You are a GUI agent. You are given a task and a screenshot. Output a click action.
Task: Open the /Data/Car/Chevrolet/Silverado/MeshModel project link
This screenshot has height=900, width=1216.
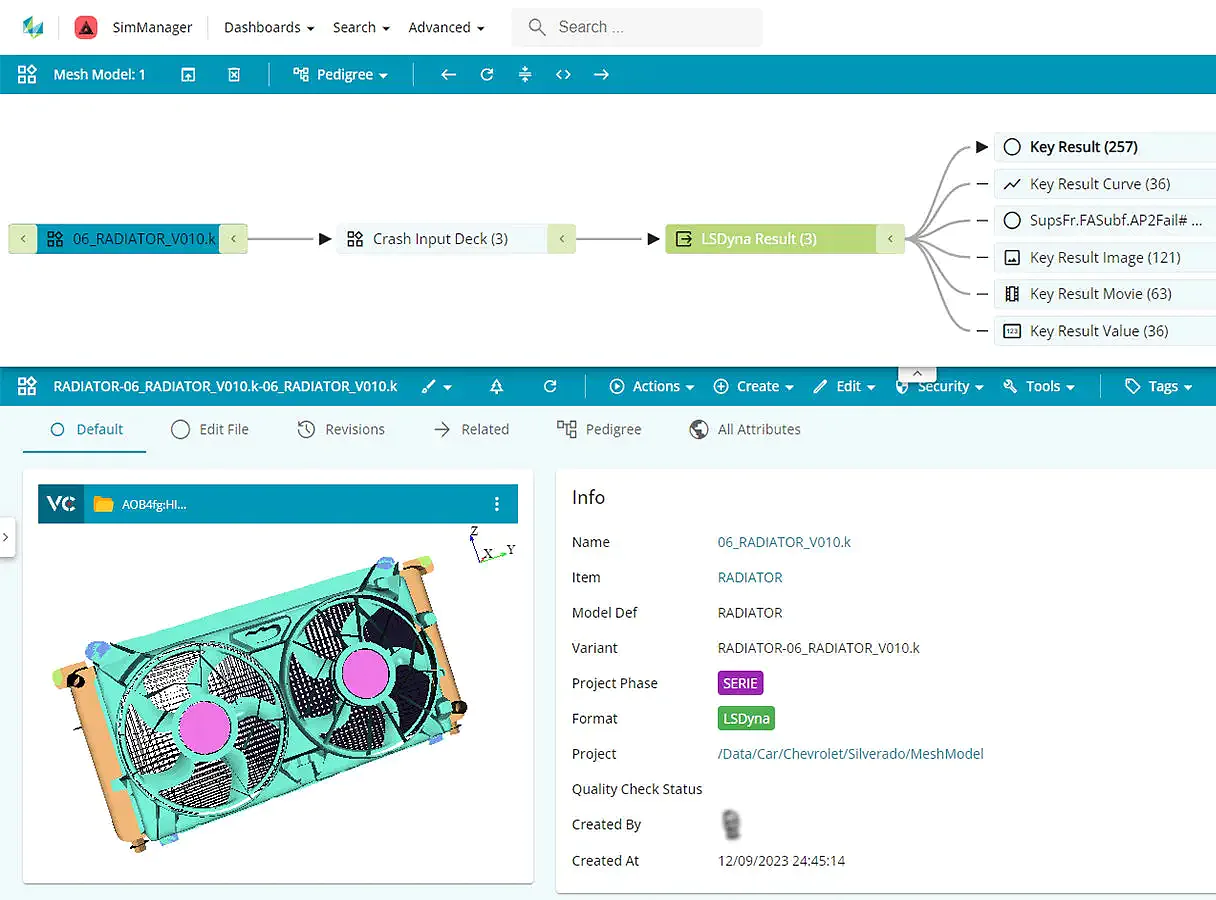pos(851,754)
